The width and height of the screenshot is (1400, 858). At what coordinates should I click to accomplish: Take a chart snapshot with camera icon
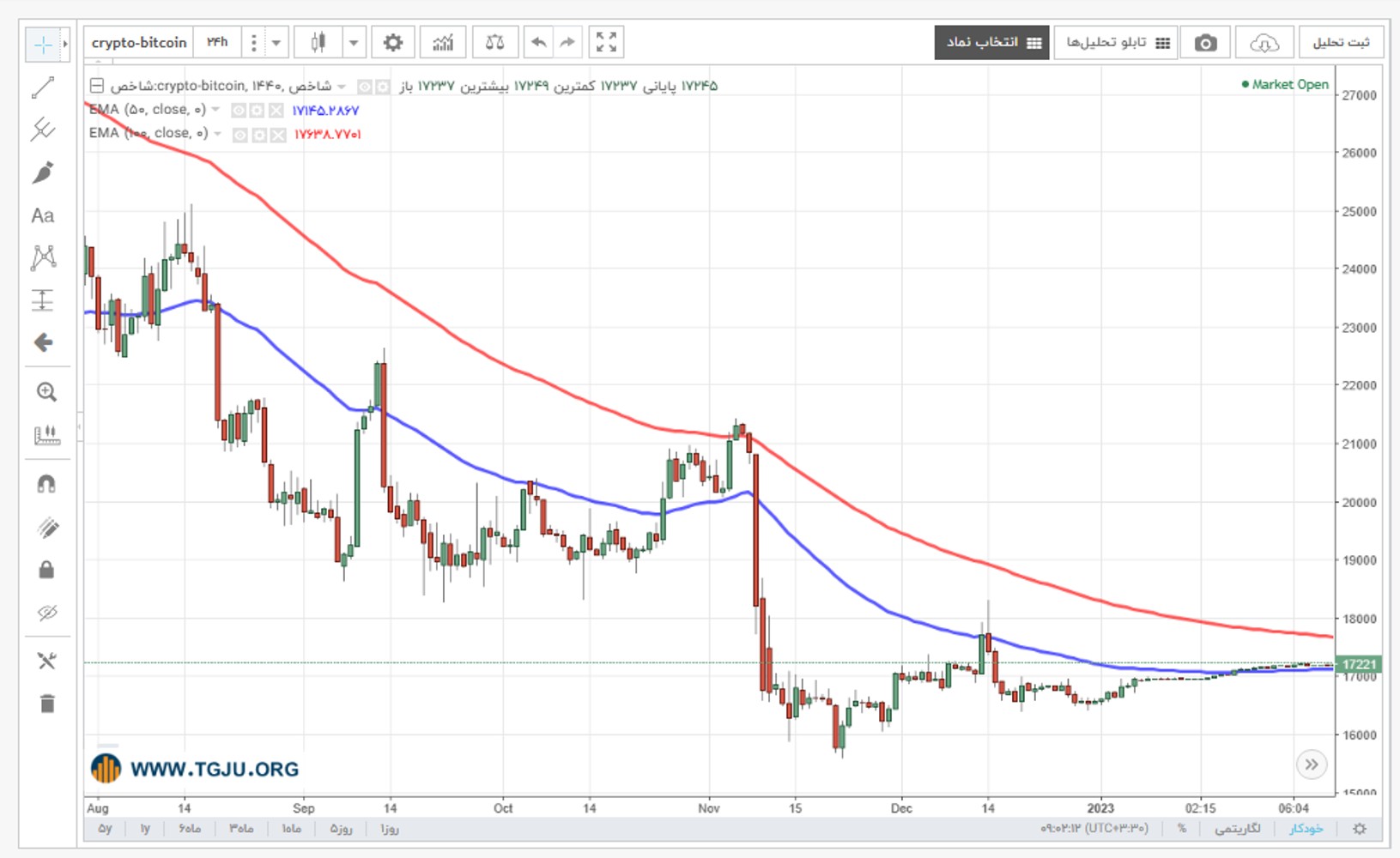click(1205, 42)
